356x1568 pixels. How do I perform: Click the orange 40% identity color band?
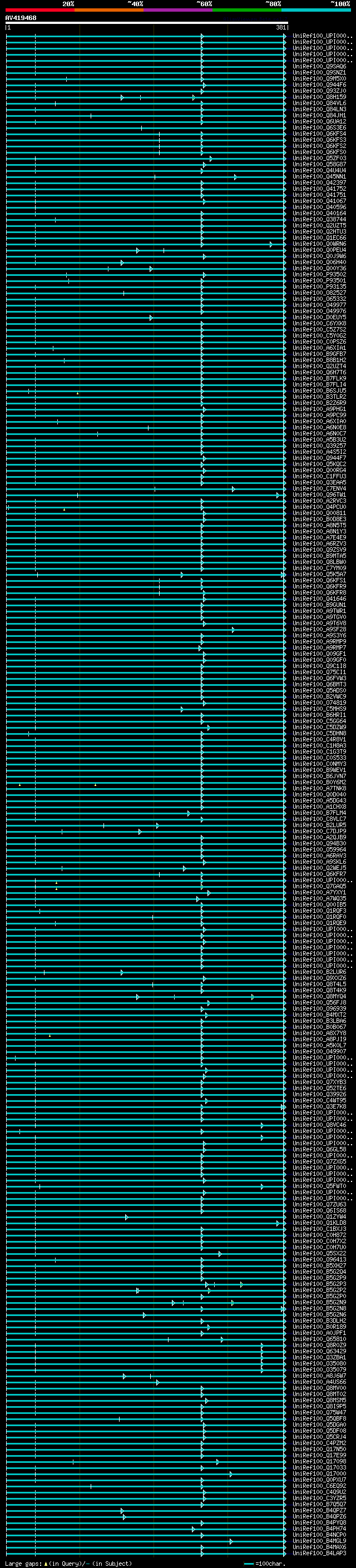[109, 10]
